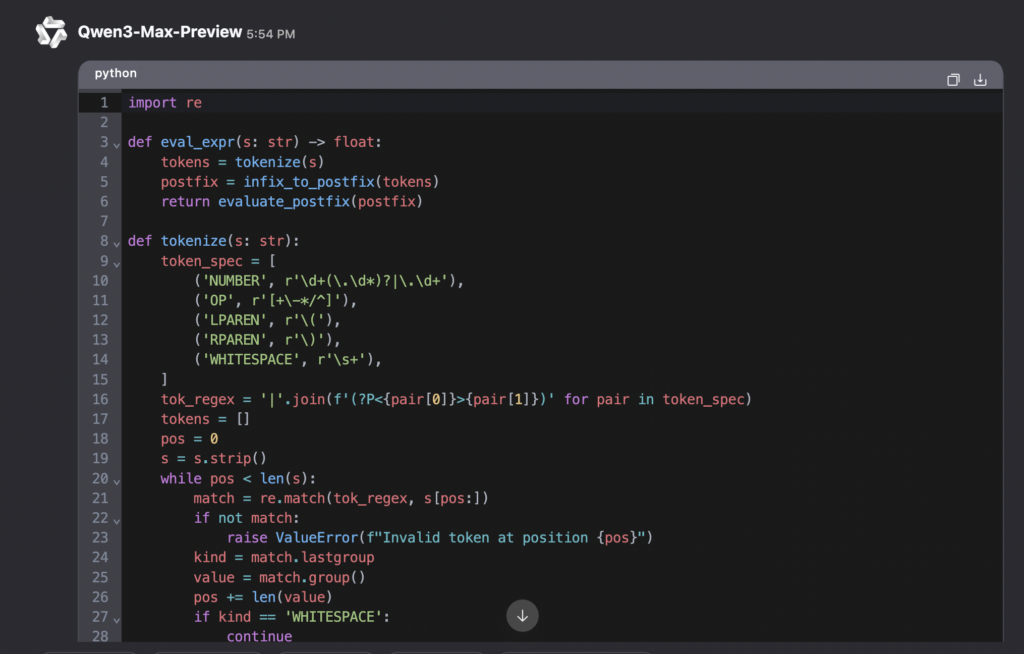The width and height of the screenshot is (1024, 654).
Task: Download the python code file
Action: [x=980, y=80]
